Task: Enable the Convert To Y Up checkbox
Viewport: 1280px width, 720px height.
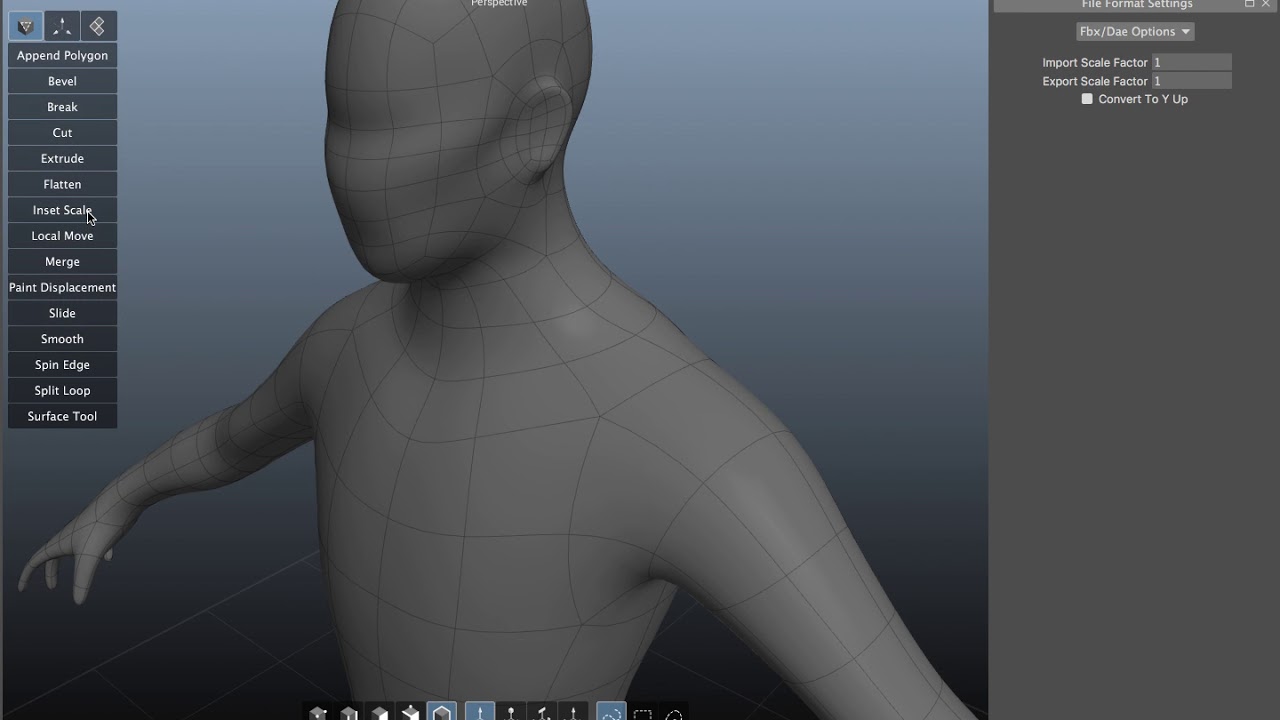Action: point(1087,99)
